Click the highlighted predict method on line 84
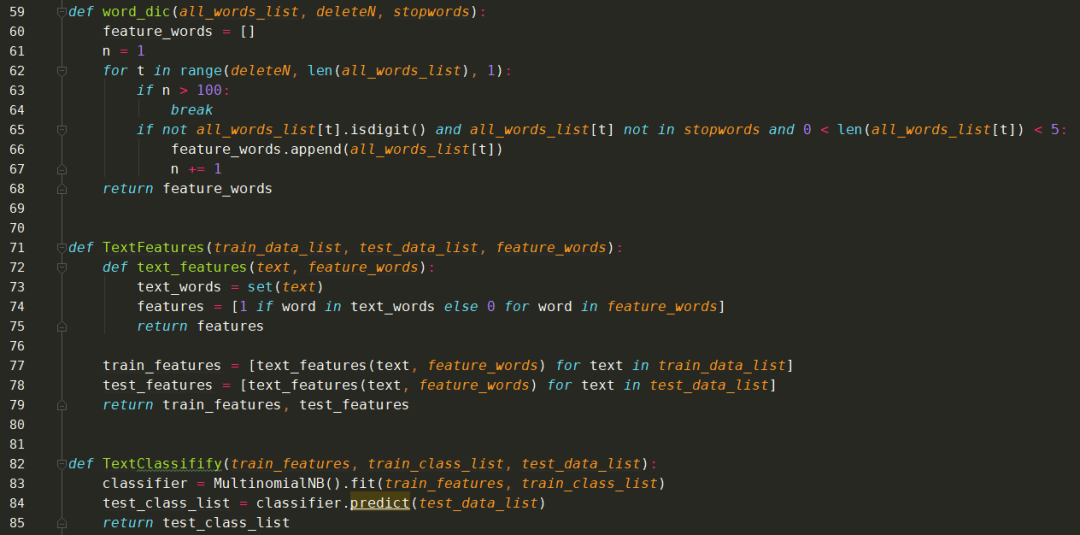The width and height of the screenshot is (1080, 535). coord(380,503)
